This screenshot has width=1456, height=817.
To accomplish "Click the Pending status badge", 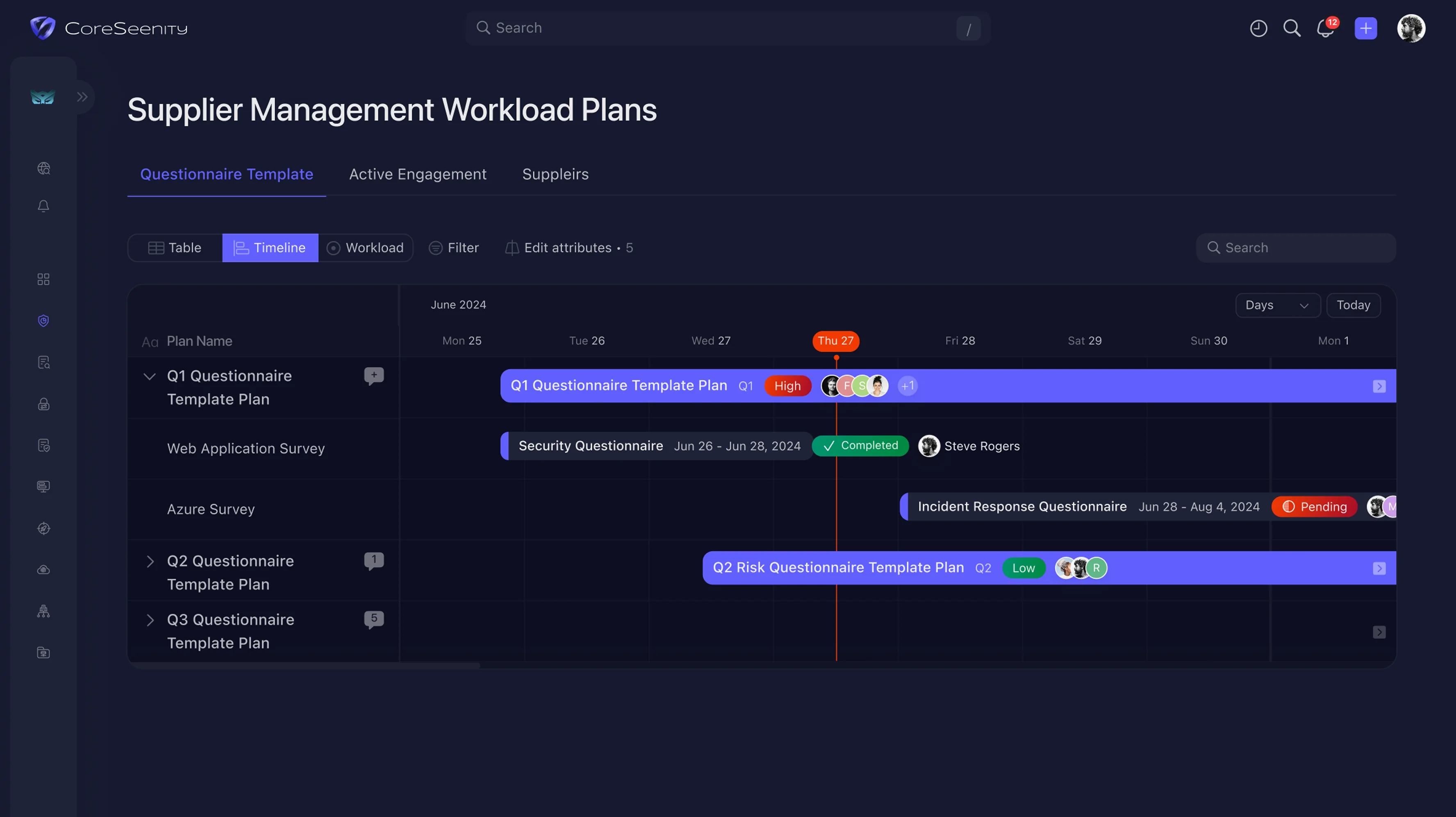I will (1314, 507).
